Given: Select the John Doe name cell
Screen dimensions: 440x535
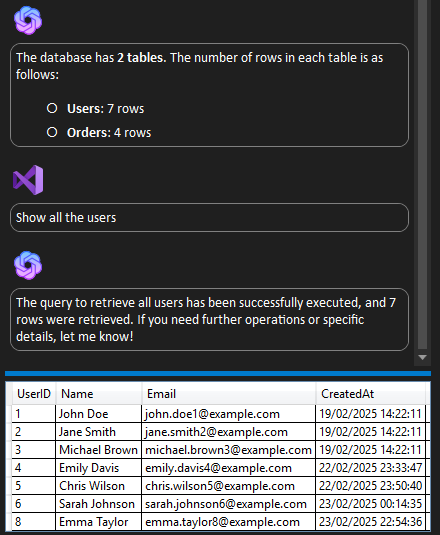Looking at the screenshot, I should [x=99, y=414].
